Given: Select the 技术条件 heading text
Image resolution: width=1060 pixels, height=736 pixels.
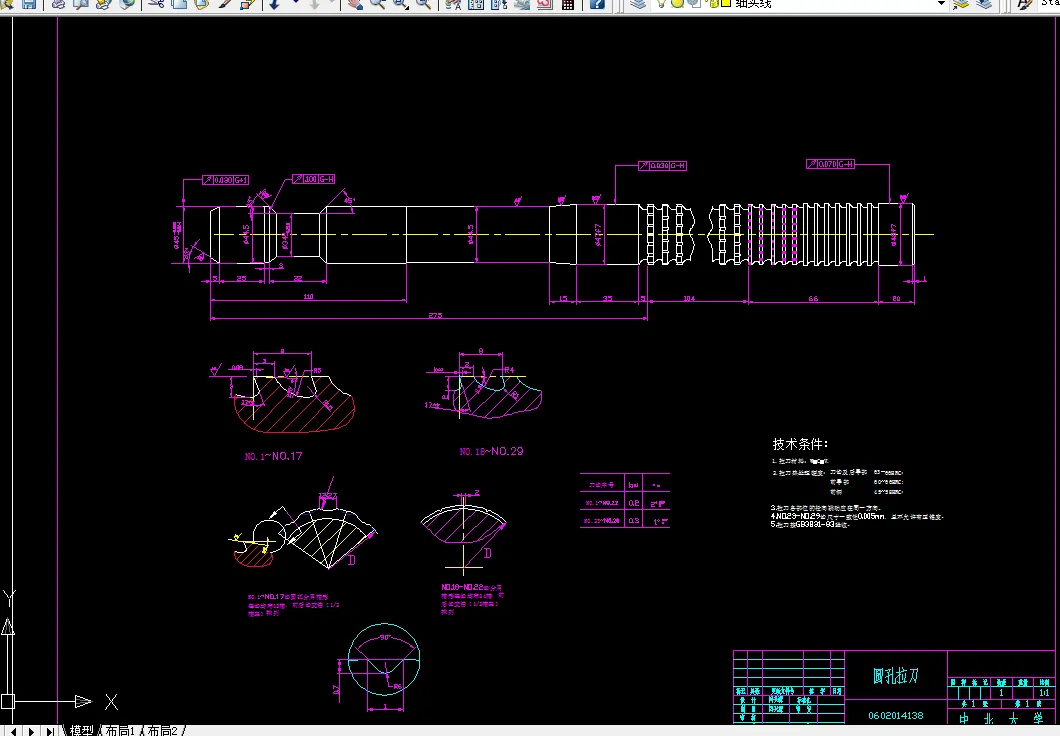Looking at the screenshot, I should [800, 444].
